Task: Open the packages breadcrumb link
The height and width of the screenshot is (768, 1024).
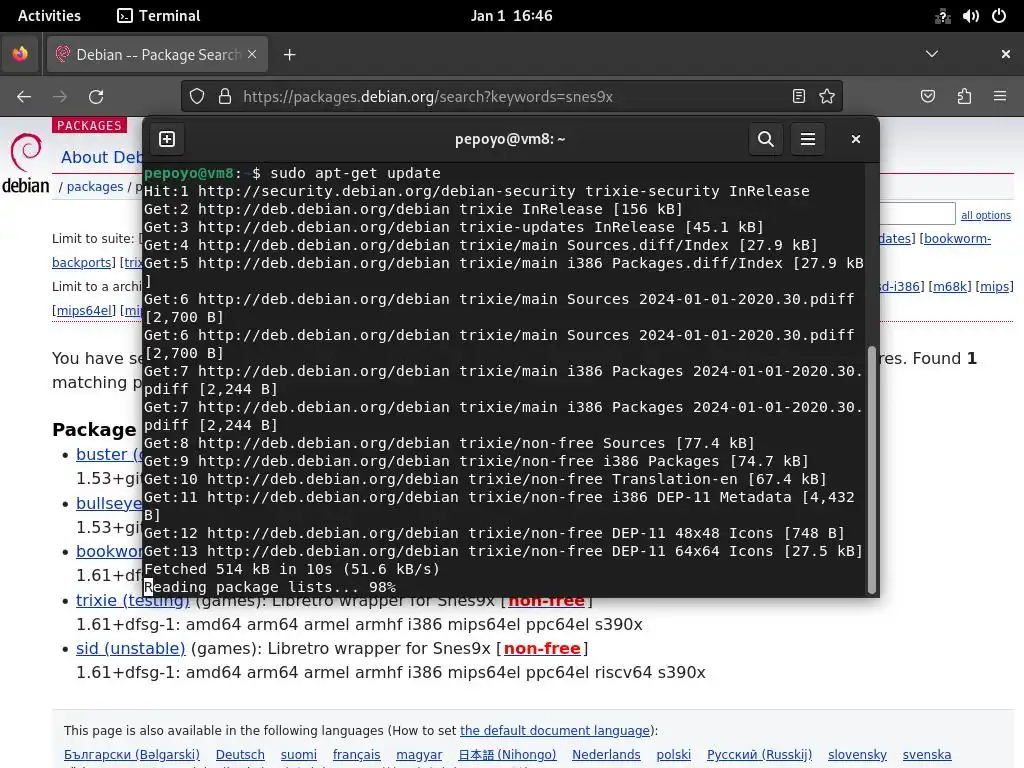Action: click(95, 187)
